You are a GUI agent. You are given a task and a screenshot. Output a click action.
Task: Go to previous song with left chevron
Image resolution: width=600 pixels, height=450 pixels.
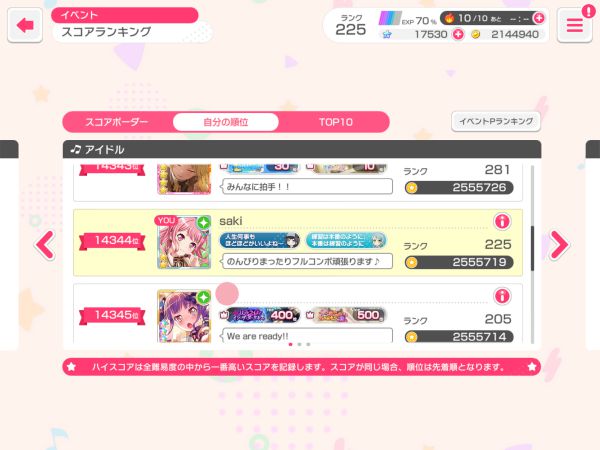tap(45, 245)
